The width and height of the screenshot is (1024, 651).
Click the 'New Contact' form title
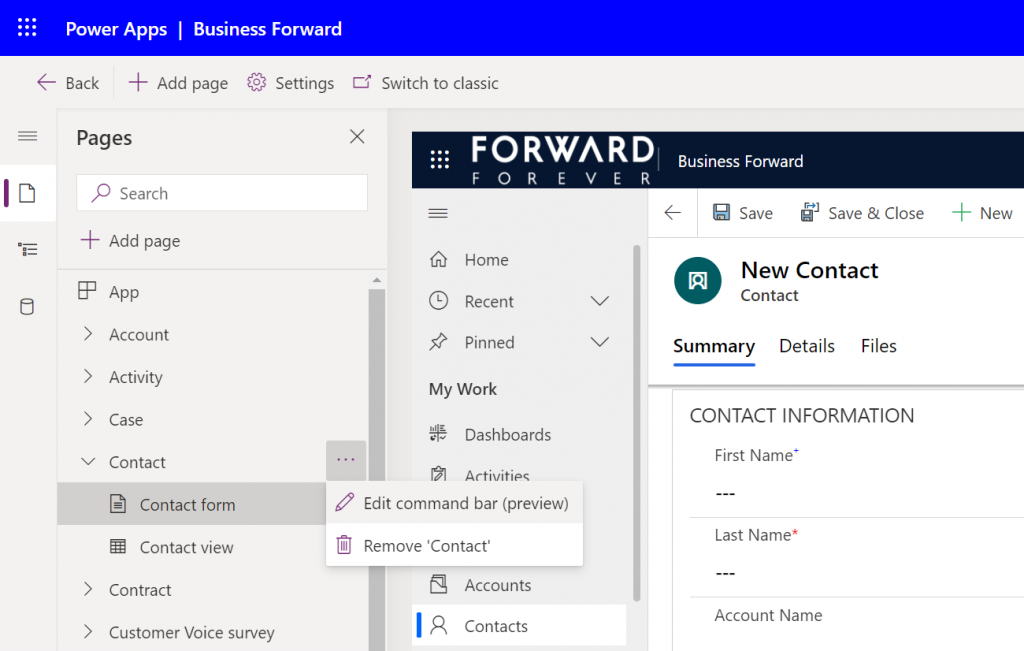809,270
